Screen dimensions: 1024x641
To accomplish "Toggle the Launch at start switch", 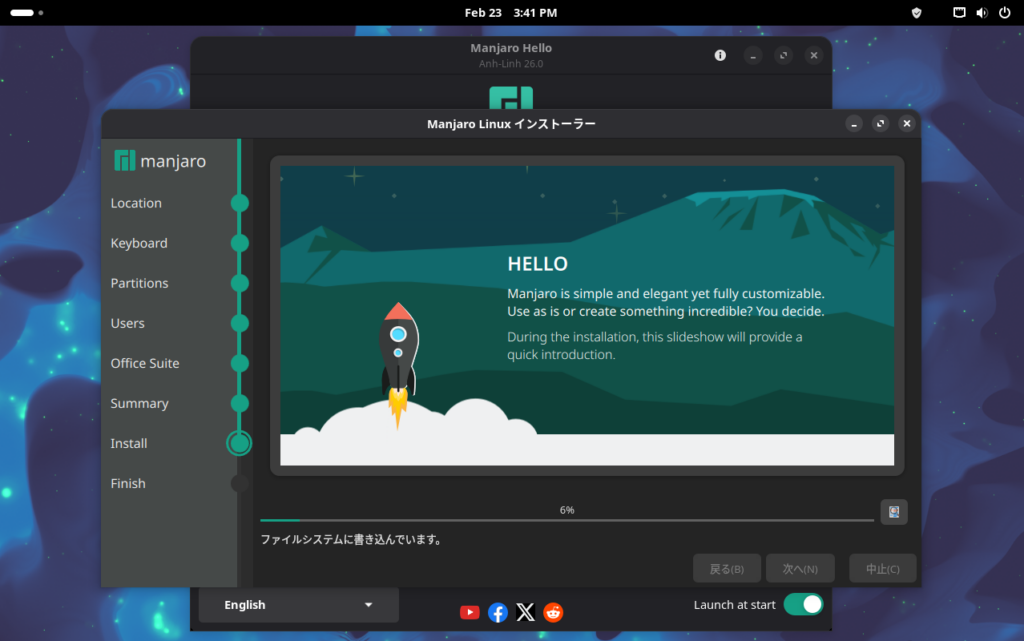I will (x=802, y=604).
